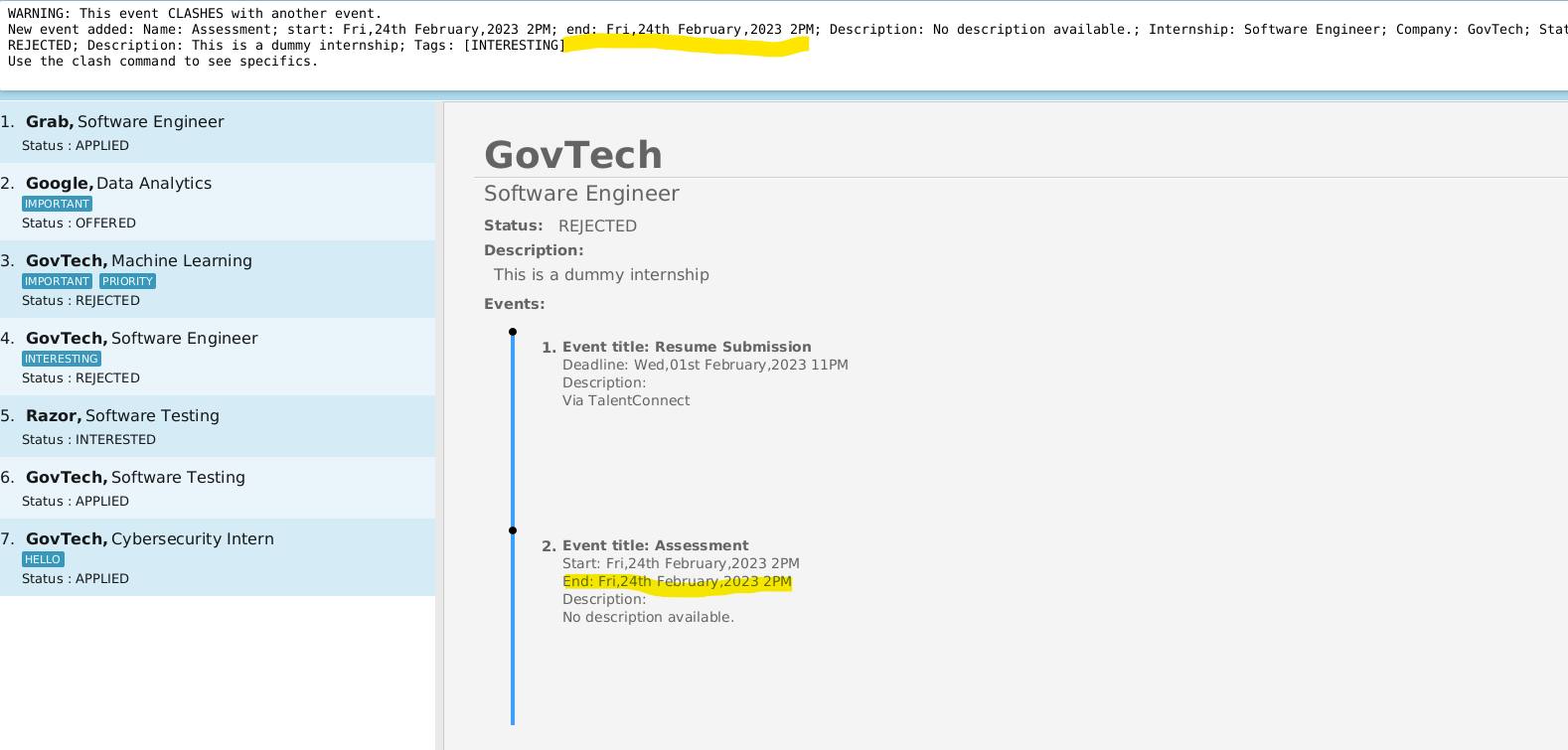Click 'Use the clash command' message line

point(163,62)
